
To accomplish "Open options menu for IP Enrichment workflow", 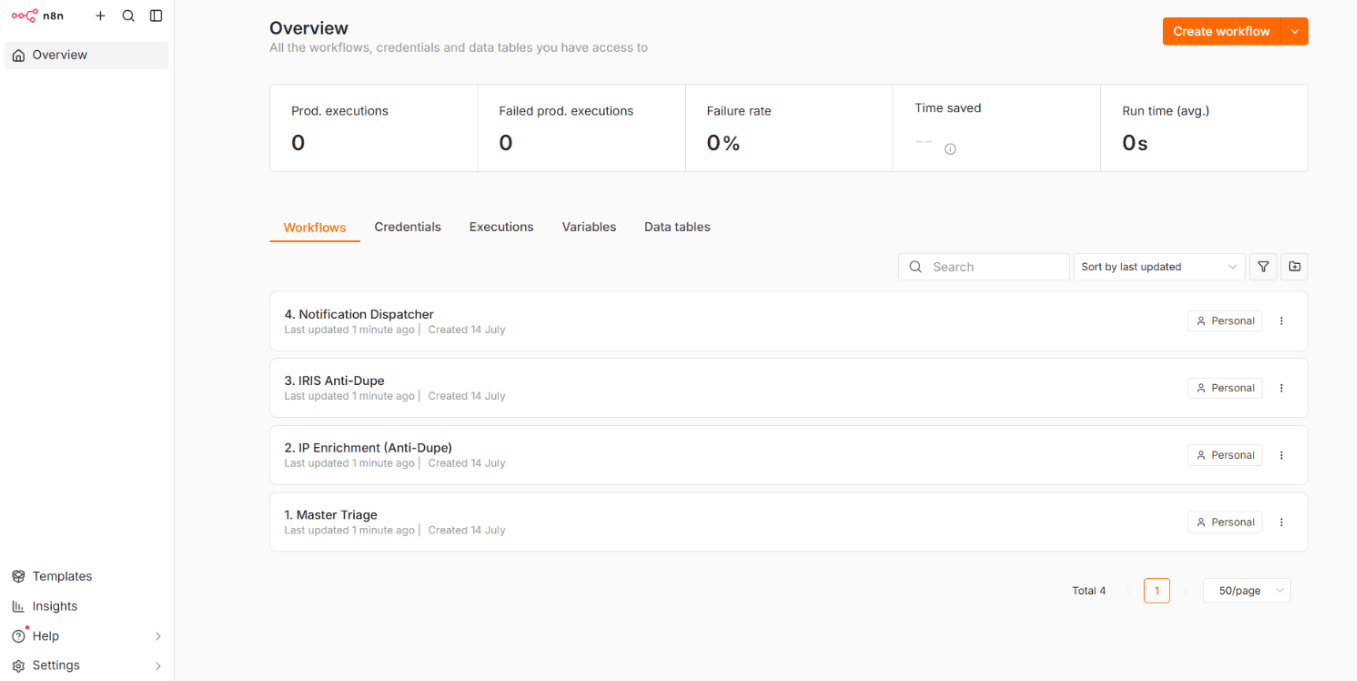I will 1281,455.
